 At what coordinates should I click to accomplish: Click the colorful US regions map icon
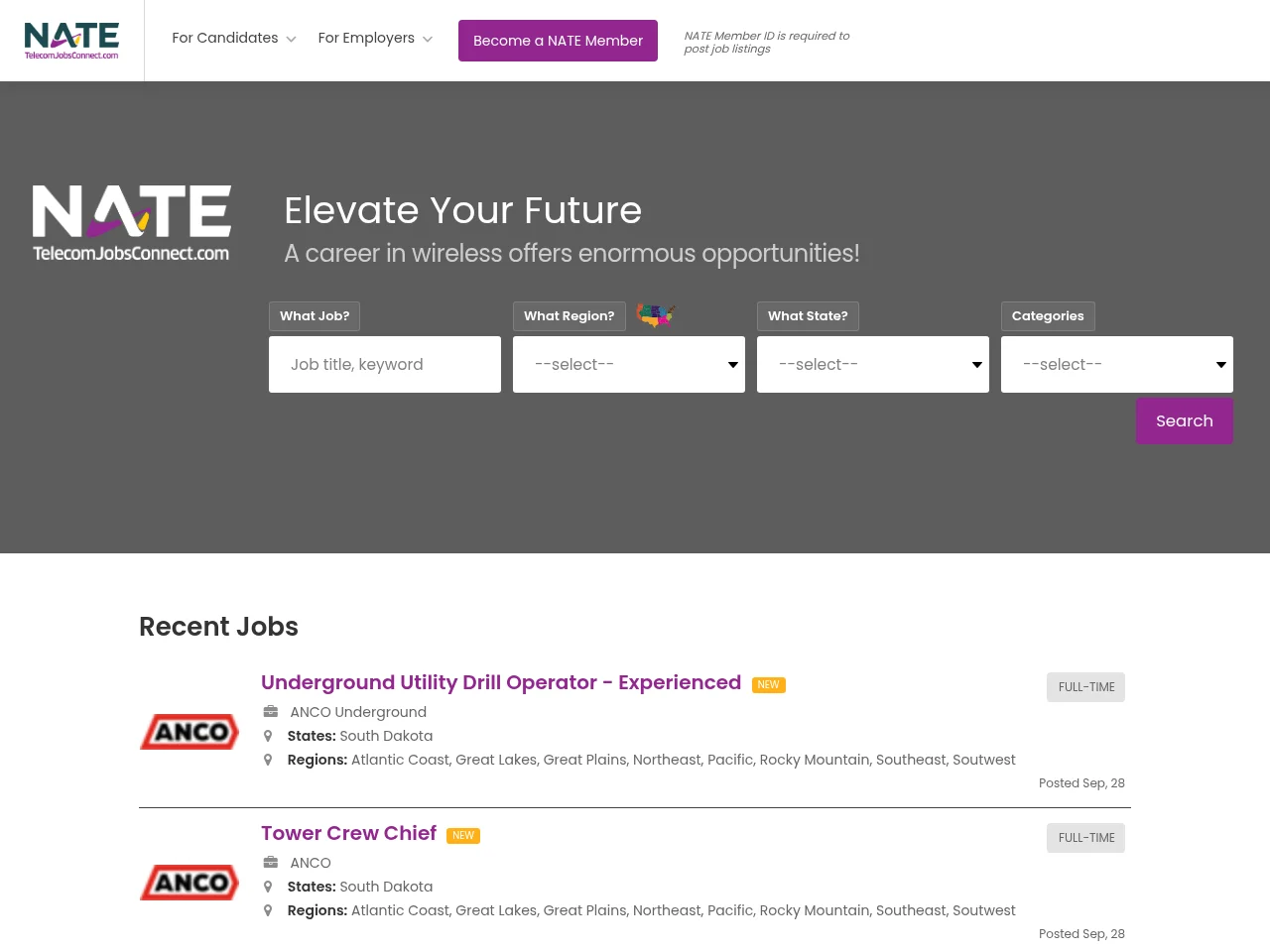click(x=656, y=315)
